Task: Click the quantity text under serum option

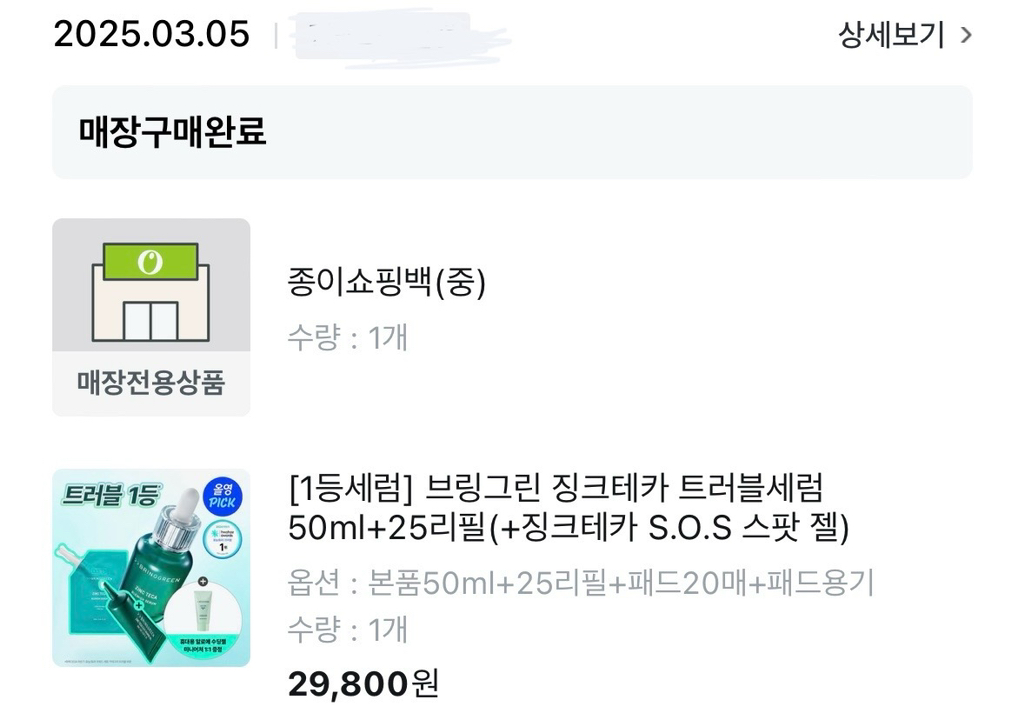Action: 347,629
